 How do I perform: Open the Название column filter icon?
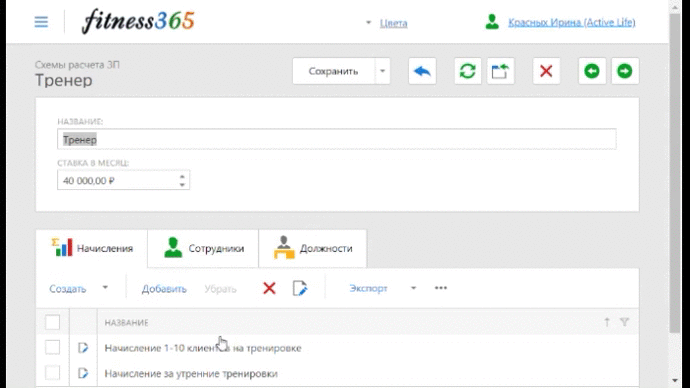click(x=624, y=322)
